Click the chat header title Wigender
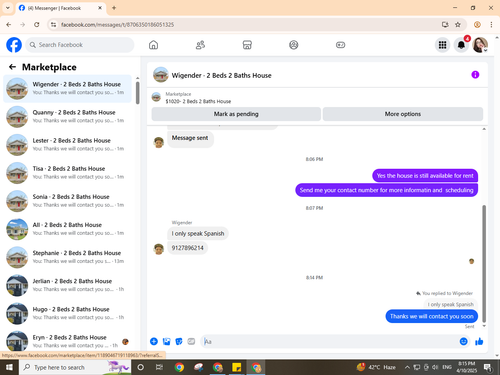 click(221, 75)
